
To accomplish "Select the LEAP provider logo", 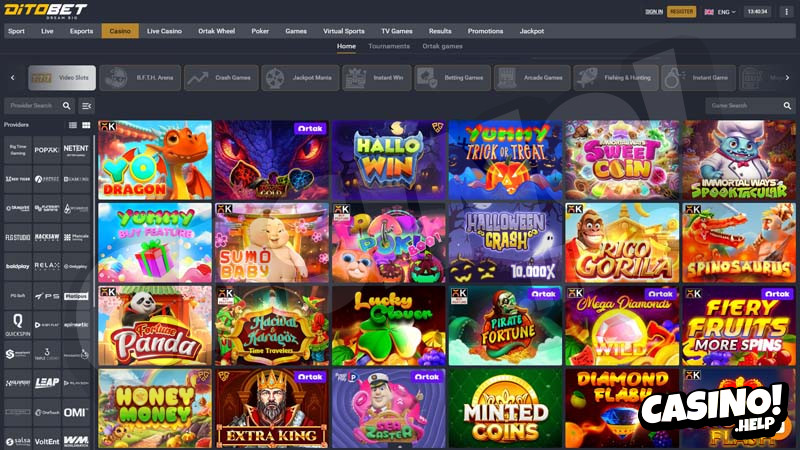I will pos(47,383).
